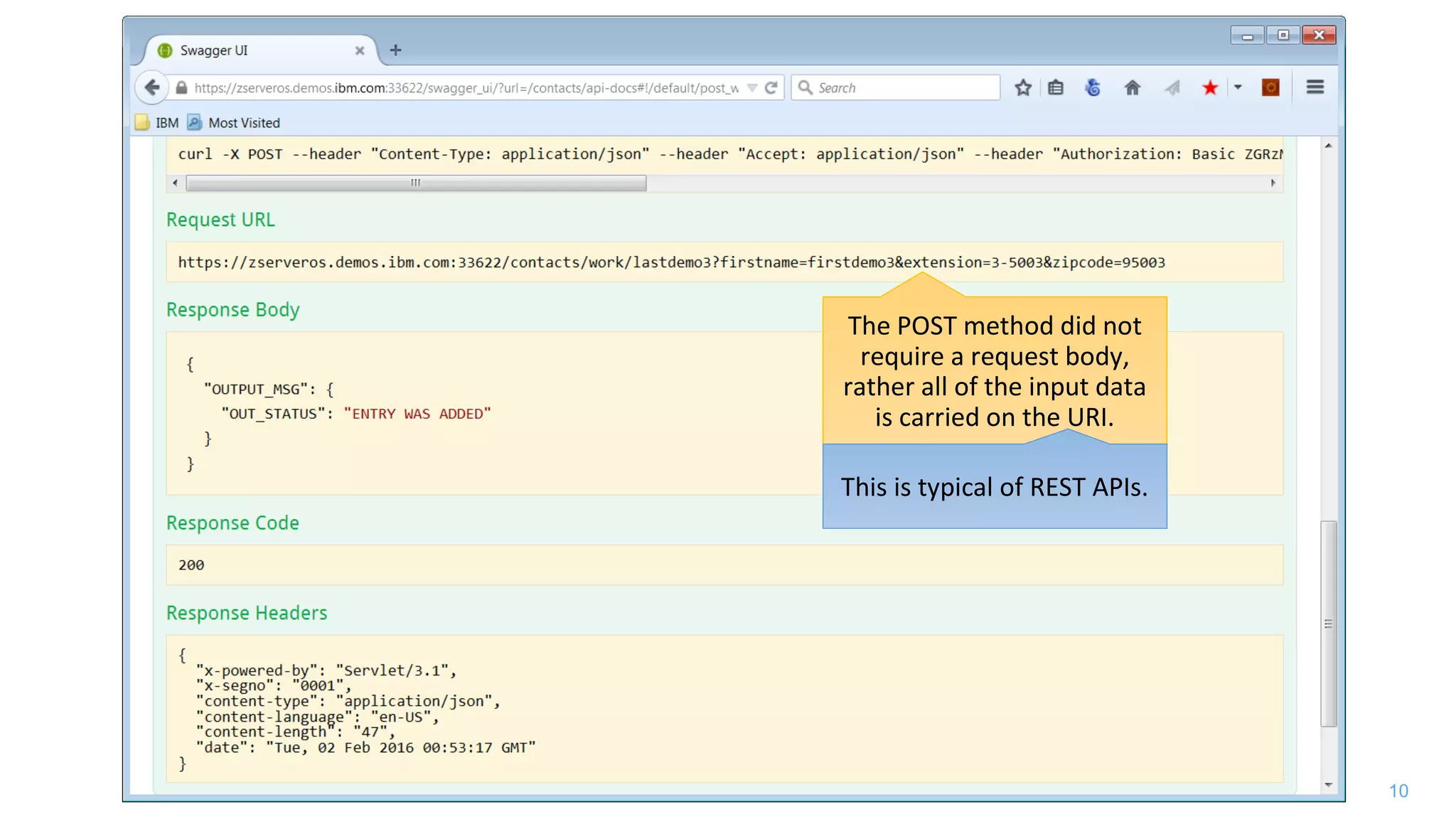
Task: Expand the dropdown next to red star
Action: 1238,87
